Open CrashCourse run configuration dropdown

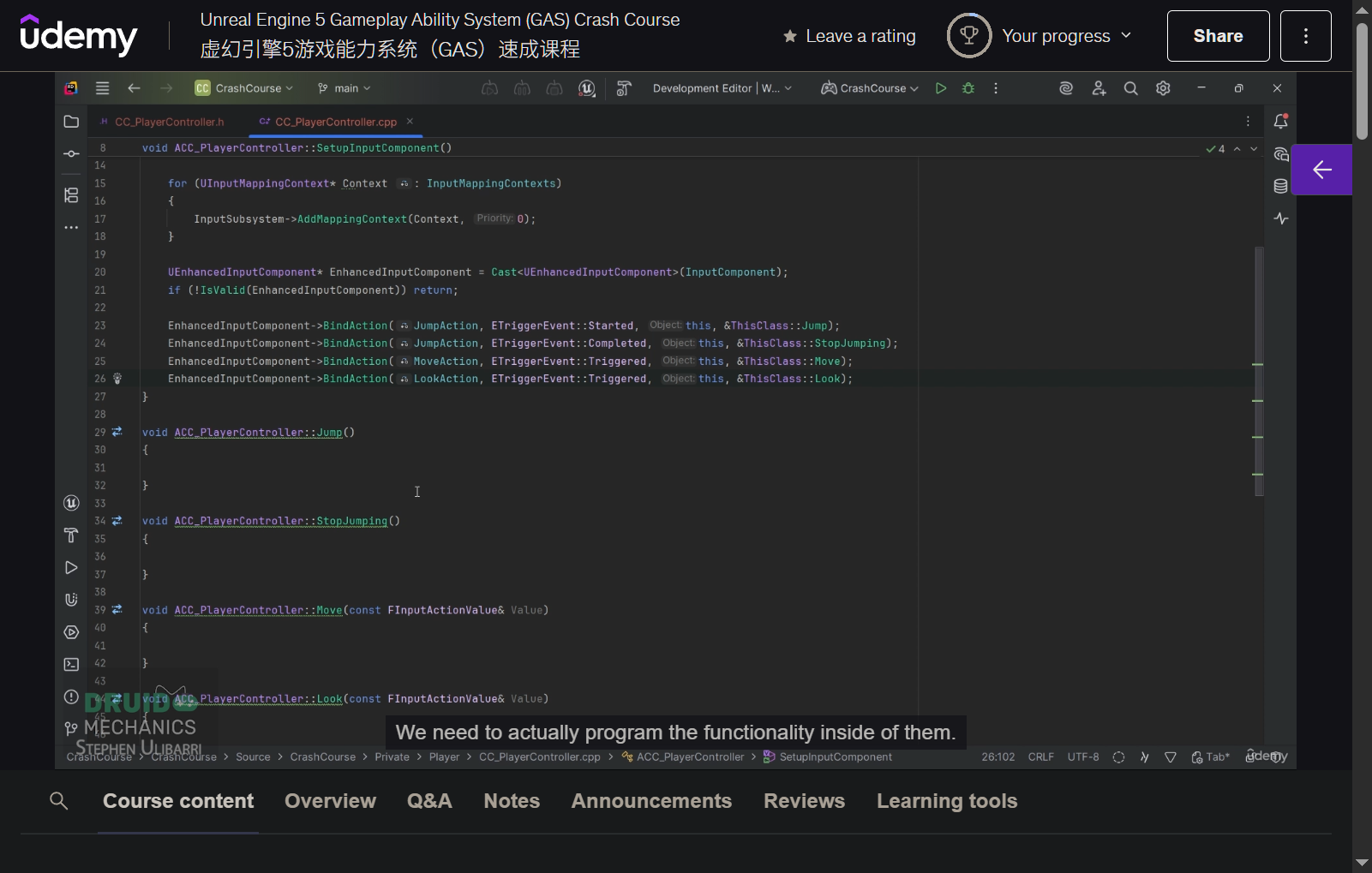tap(870, 88)
